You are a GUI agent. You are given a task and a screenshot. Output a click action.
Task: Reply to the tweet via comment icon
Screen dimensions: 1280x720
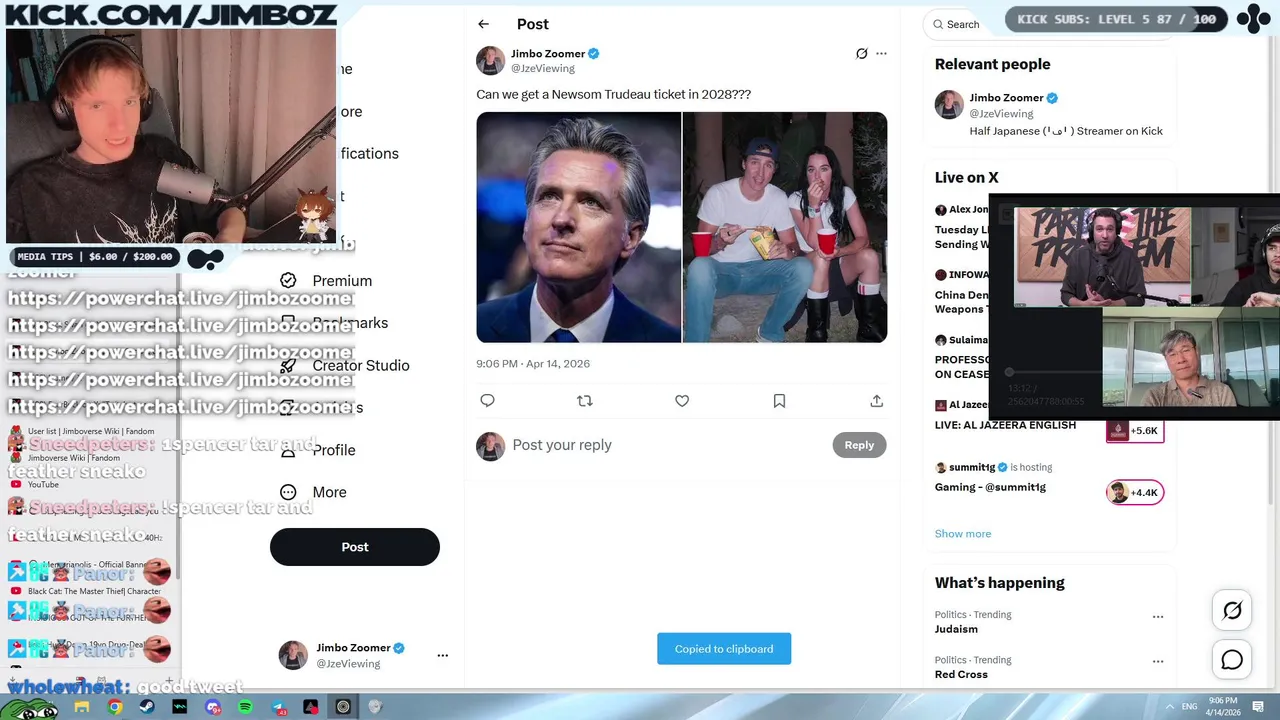[488, 401]
